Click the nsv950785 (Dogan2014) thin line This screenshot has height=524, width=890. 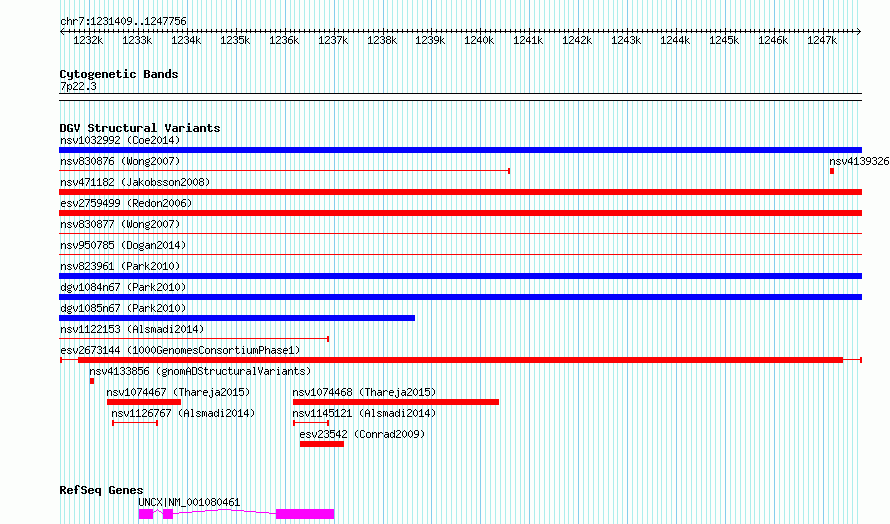click(x=460, y=255)
